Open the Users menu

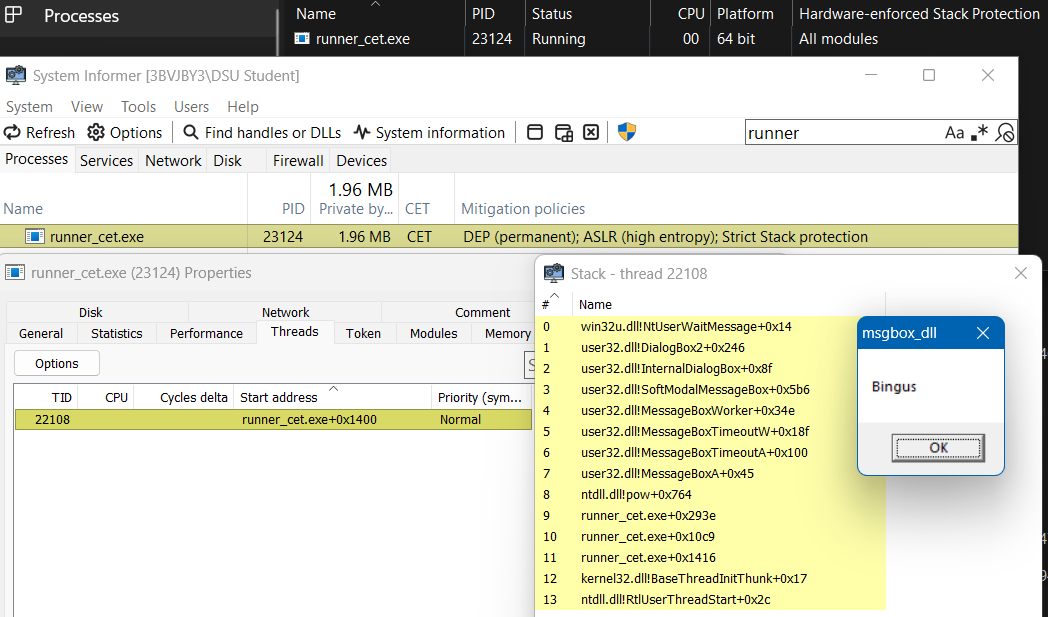coord(191,107)
